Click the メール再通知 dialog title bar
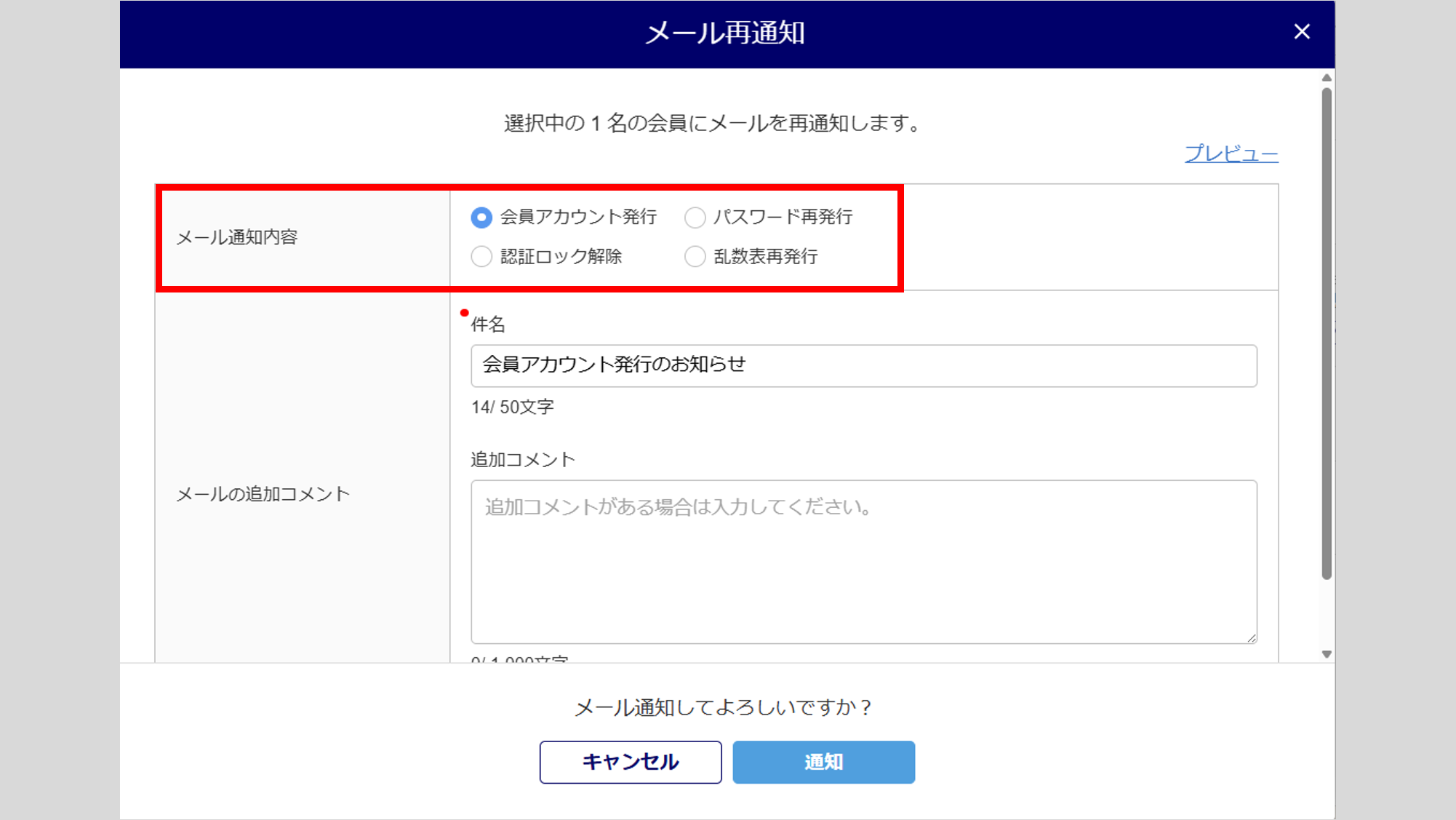The width and height of the screenshot is (1456, 820). [x=724, y=33]
